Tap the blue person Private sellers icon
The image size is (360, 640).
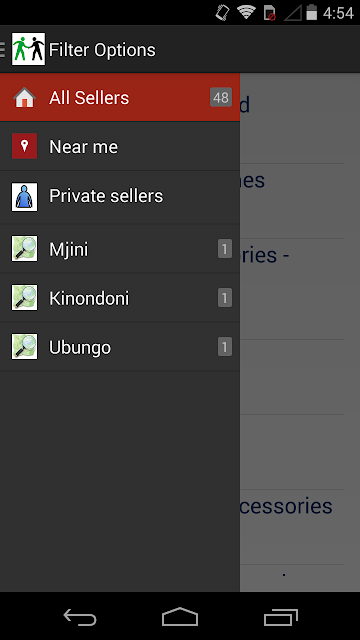click(24, 197)
